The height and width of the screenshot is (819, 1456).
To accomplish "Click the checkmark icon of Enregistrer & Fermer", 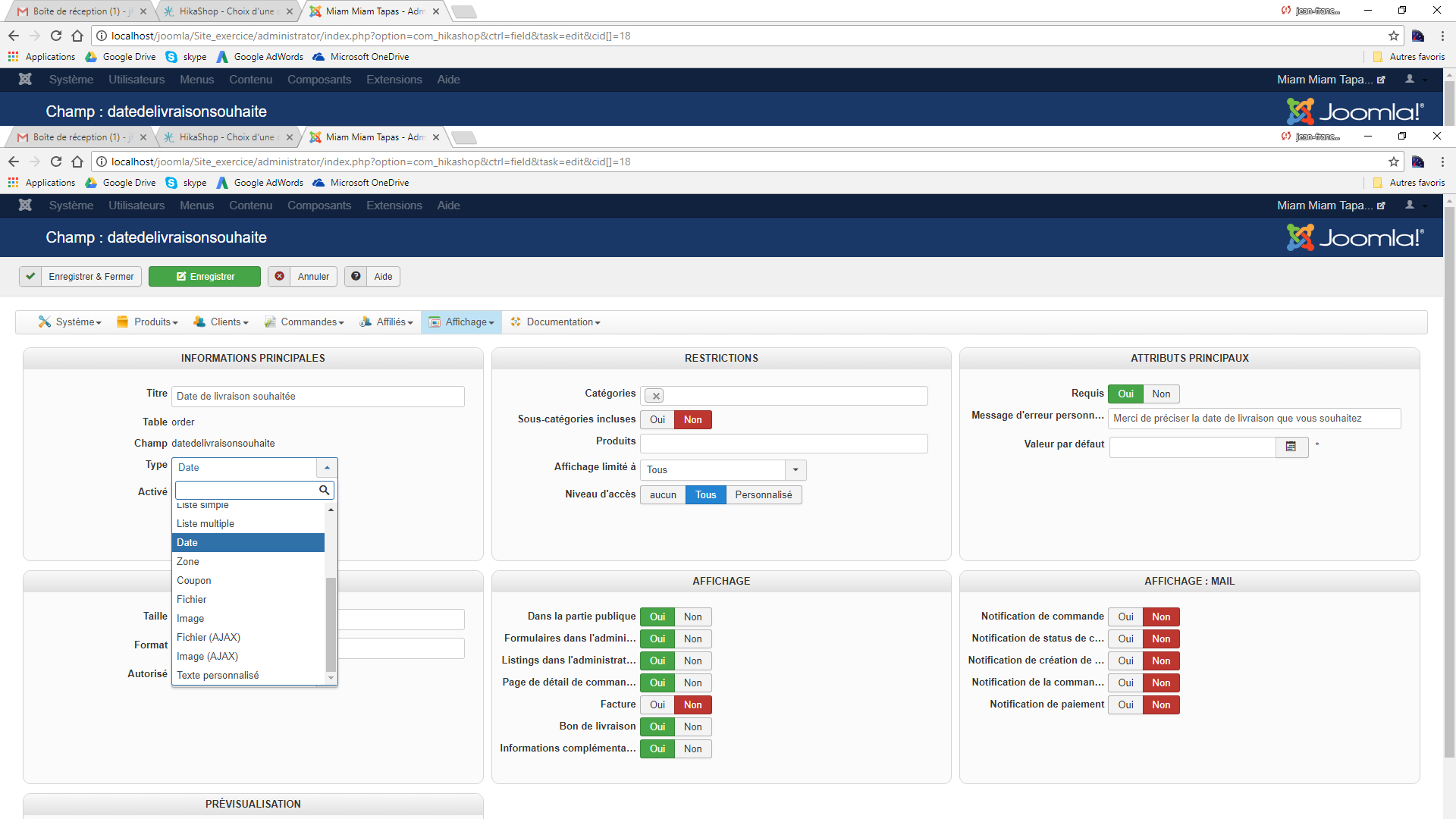I will [x=30, y=277].
